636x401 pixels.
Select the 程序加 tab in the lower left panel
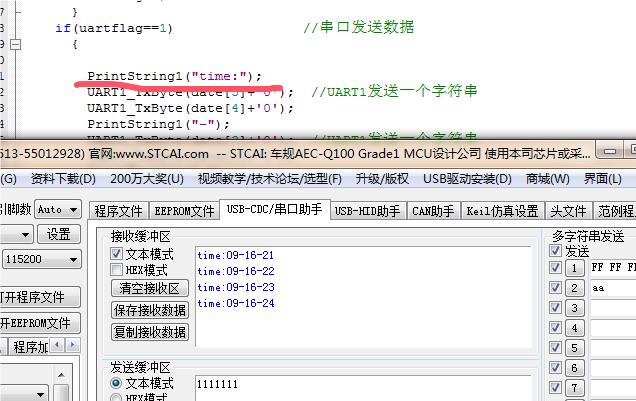click(x=29, y=347)
